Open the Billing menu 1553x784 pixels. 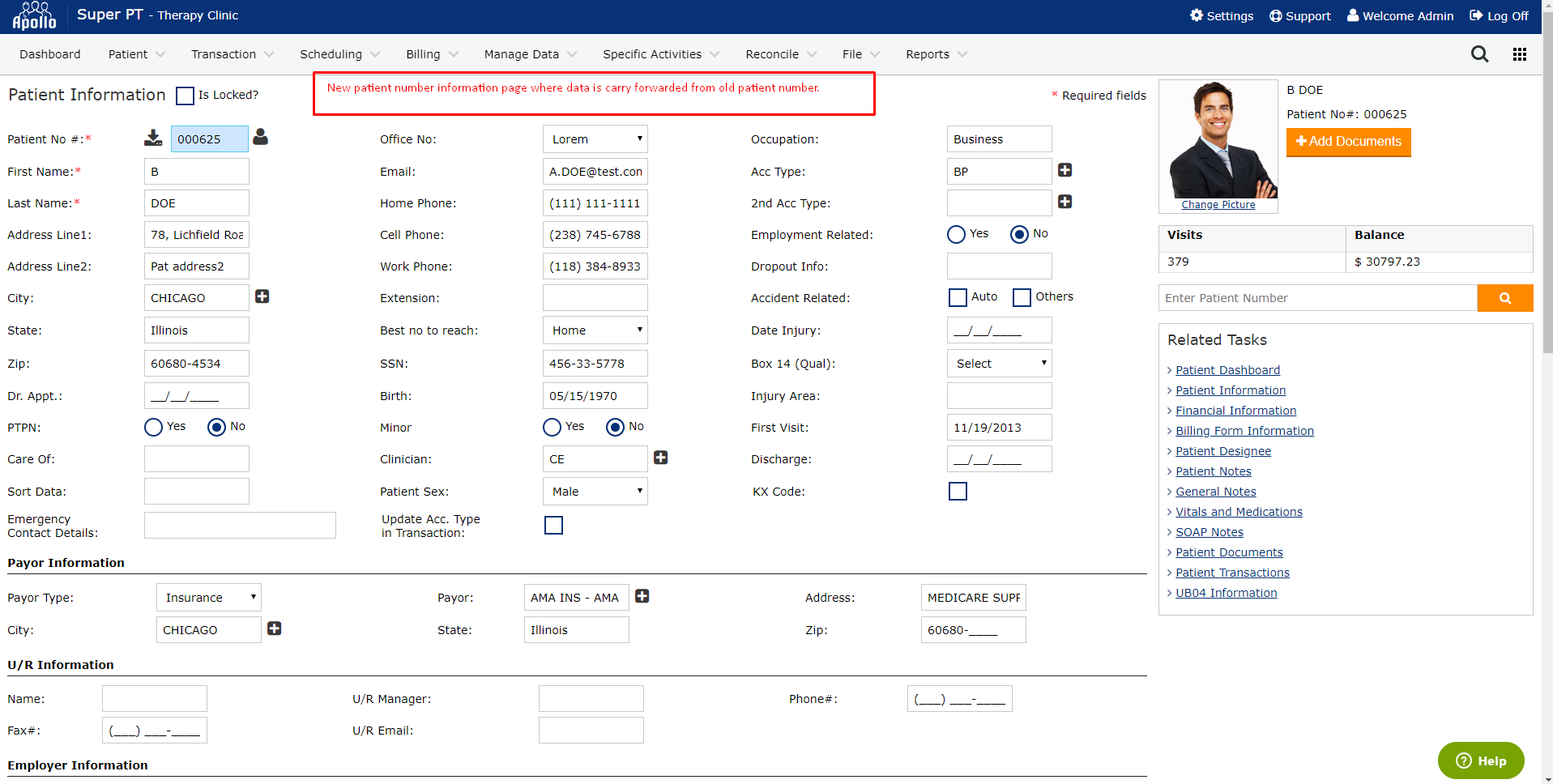coord(431,54)
